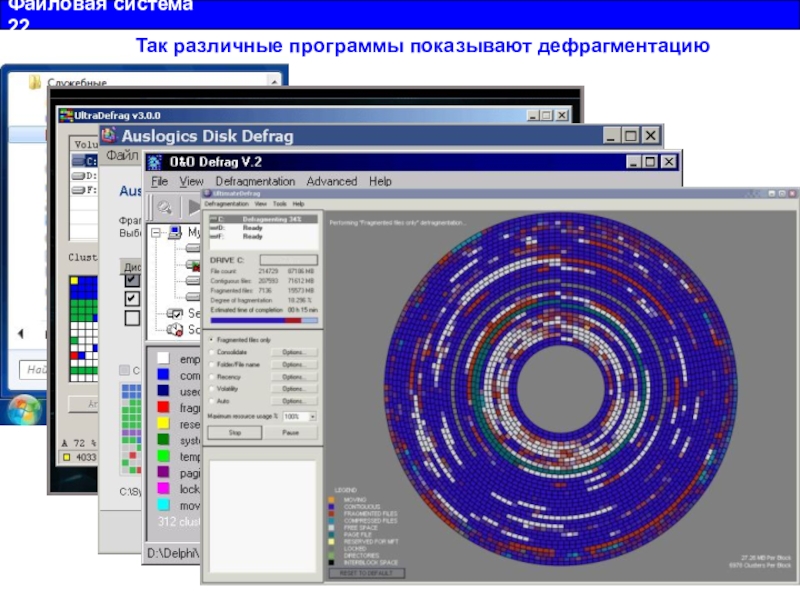Toggle the first disk checkbox in Auslogics
This screenshot has width=800, height=600.
point(131,282)
